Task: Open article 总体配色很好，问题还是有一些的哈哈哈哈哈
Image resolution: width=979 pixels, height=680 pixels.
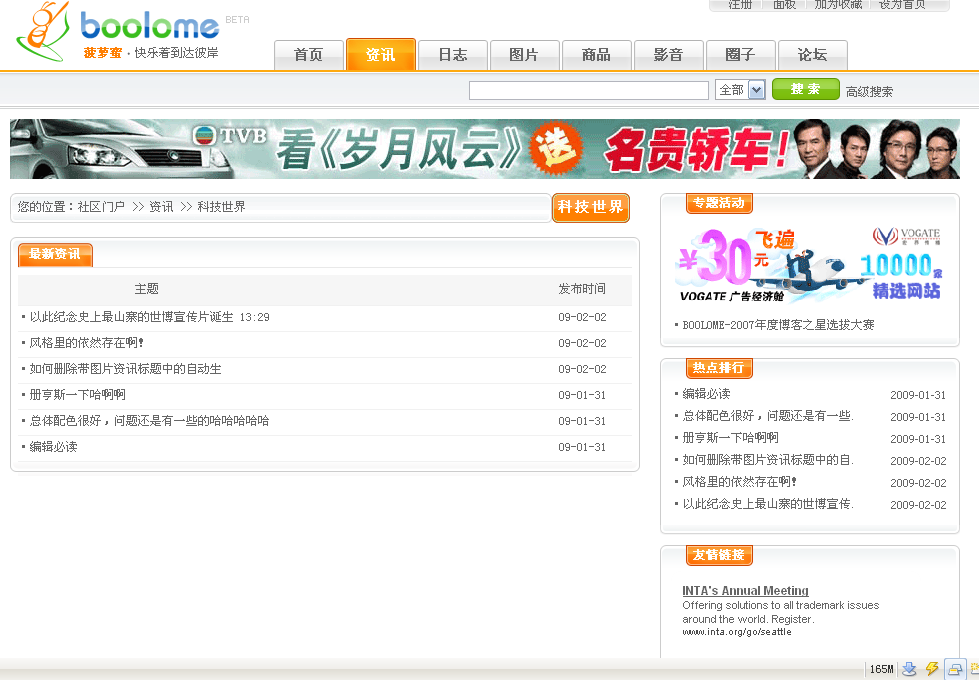Action: coord(149,421)
